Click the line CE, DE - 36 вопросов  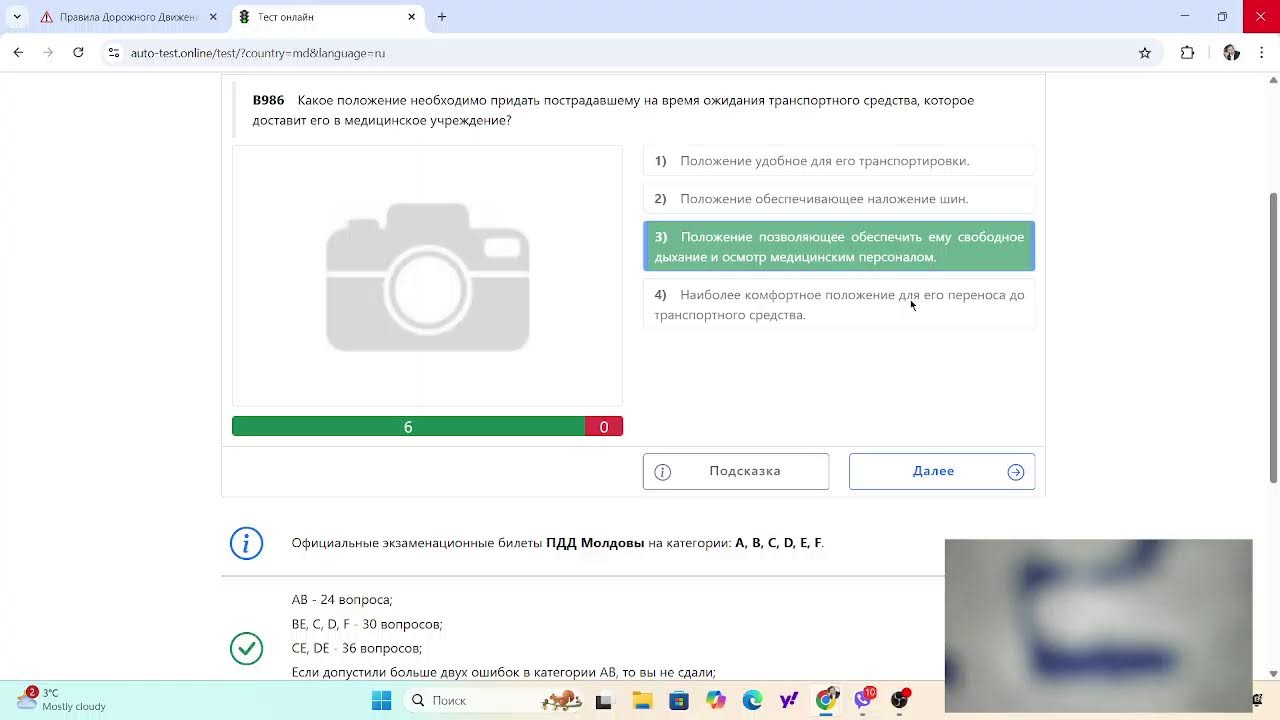click(x=357, y=648)
